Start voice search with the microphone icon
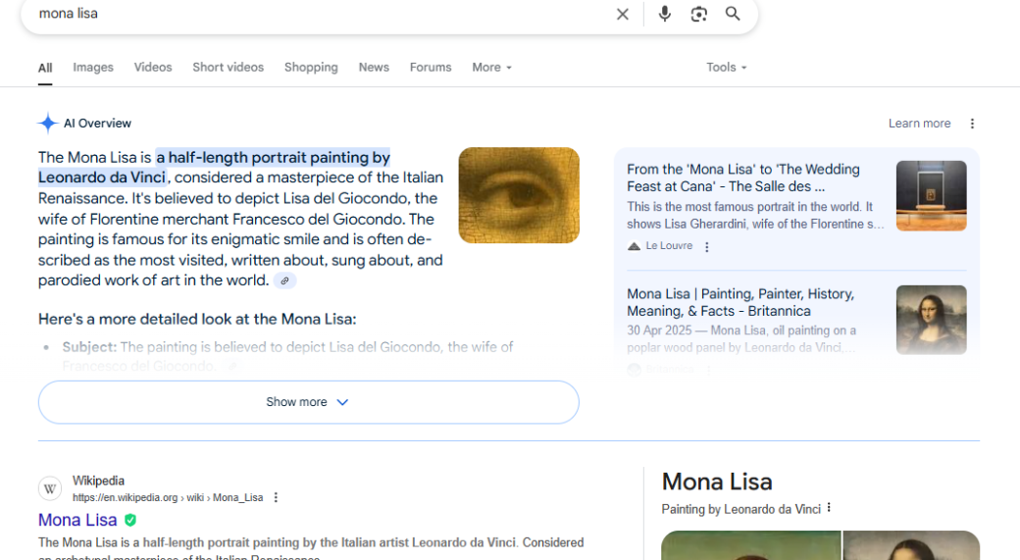The image size is (1020, 560). coord(664,14)
